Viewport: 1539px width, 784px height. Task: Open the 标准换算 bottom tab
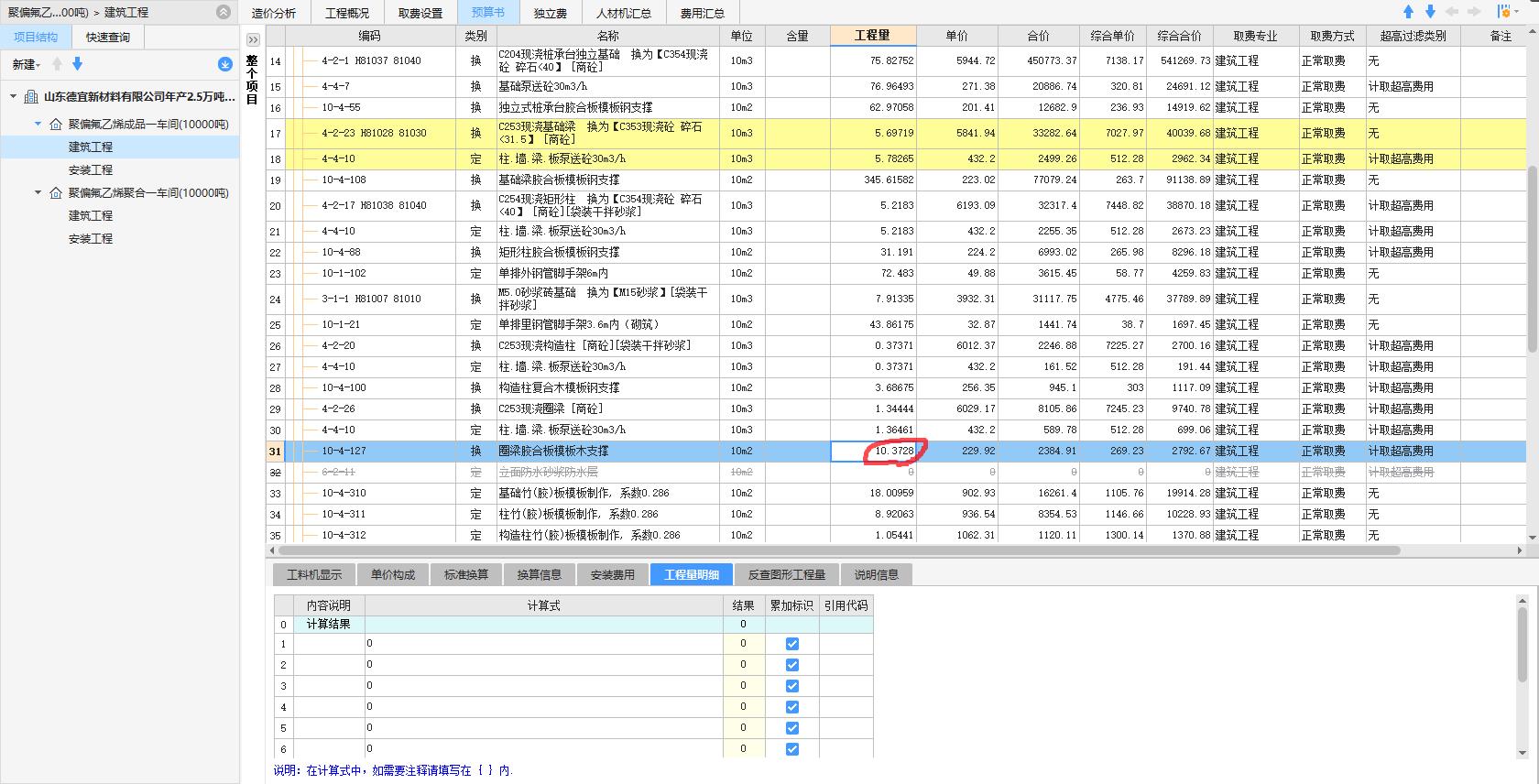click(466, 574)
